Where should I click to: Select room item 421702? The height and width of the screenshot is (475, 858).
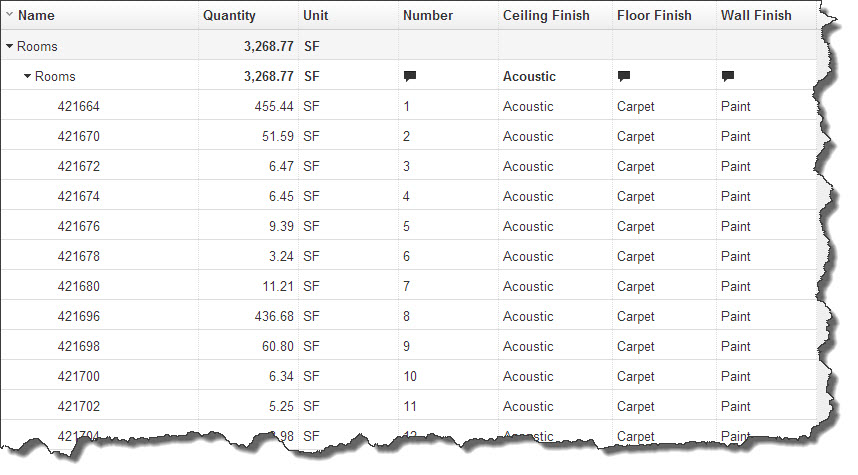(x=79, y=406)
